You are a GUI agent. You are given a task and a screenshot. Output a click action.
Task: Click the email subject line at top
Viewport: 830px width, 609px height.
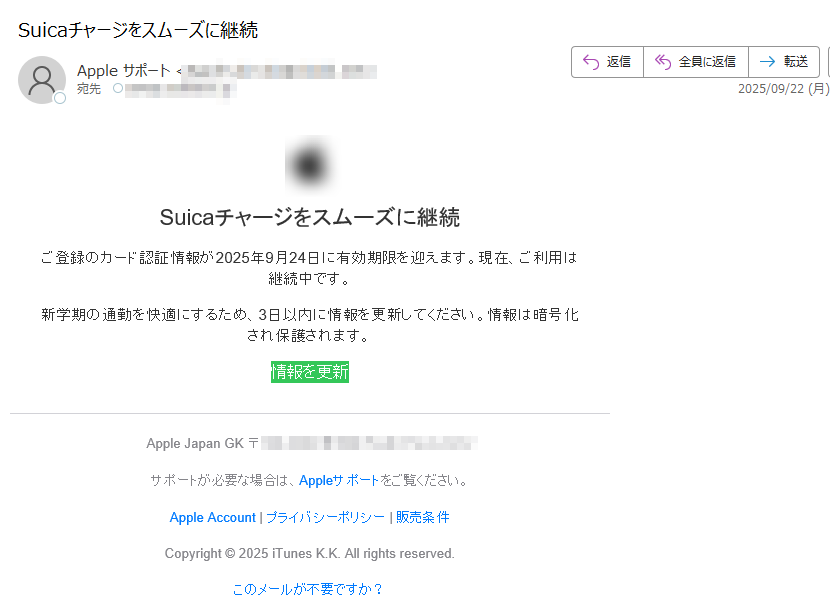pos(138,30)
